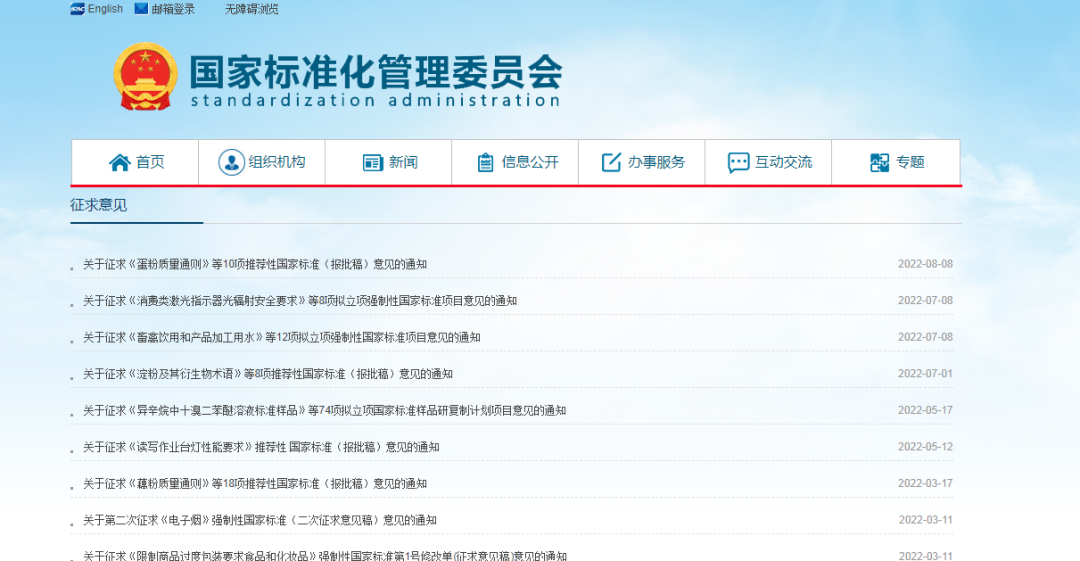
Task: Click the puzzle icon beside 专题
Action: pos(880,163)
